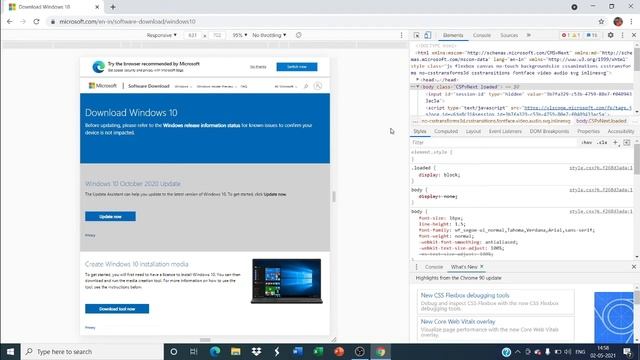
Task: Toggle the device toolbar icon in DevTools
Action: [x=427, y=36]
